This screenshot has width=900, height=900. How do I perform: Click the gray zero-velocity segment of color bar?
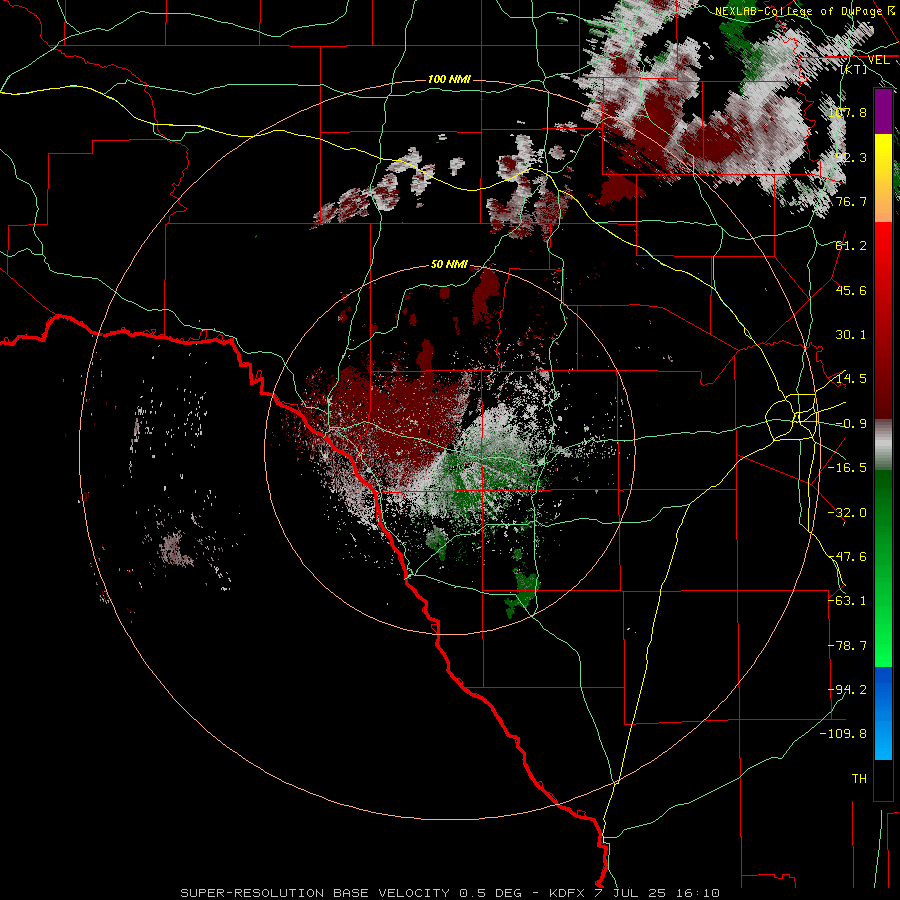(x=883, y=444)
